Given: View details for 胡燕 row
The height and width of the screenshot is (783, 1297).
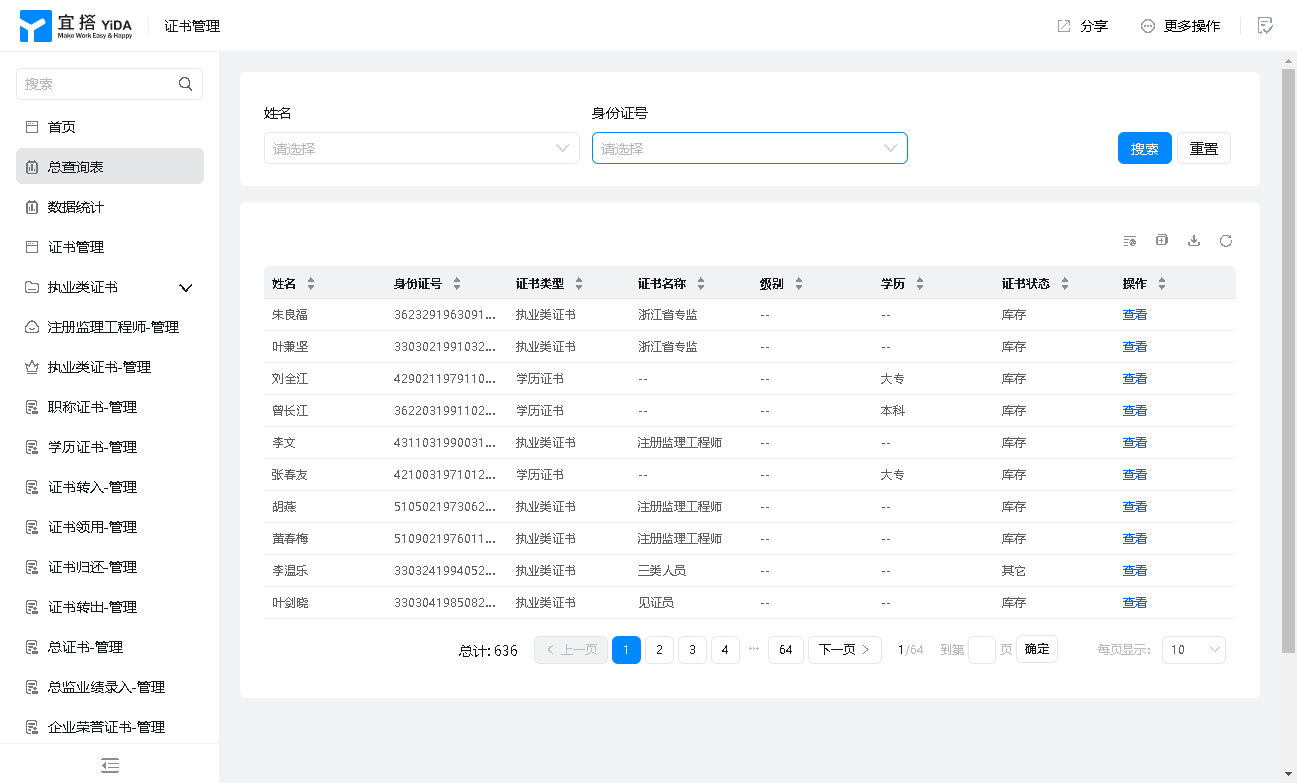Looking at the screenshot, I should click(1135, 507).
